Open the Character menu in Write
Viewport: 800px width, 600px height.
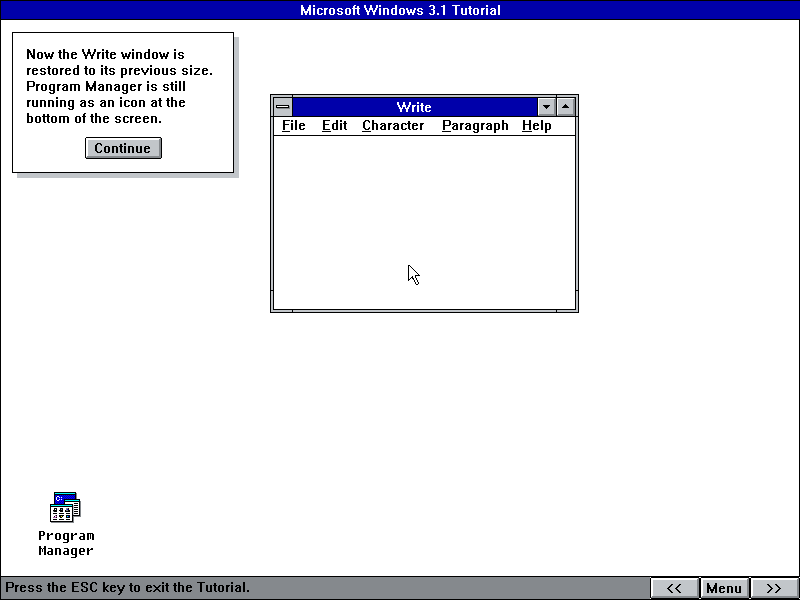(393, 126)
